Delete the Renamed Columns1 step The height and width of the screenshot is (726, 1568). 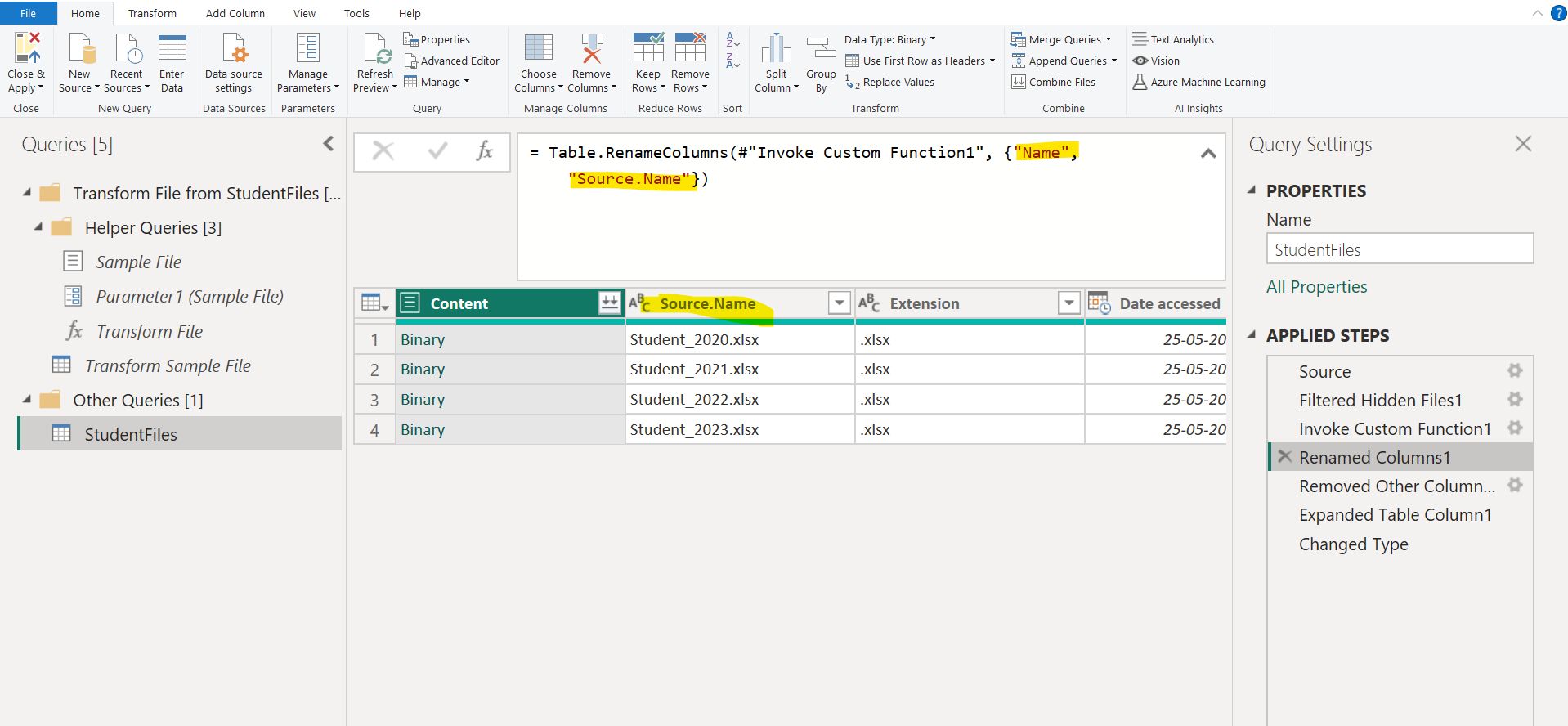1284,457
